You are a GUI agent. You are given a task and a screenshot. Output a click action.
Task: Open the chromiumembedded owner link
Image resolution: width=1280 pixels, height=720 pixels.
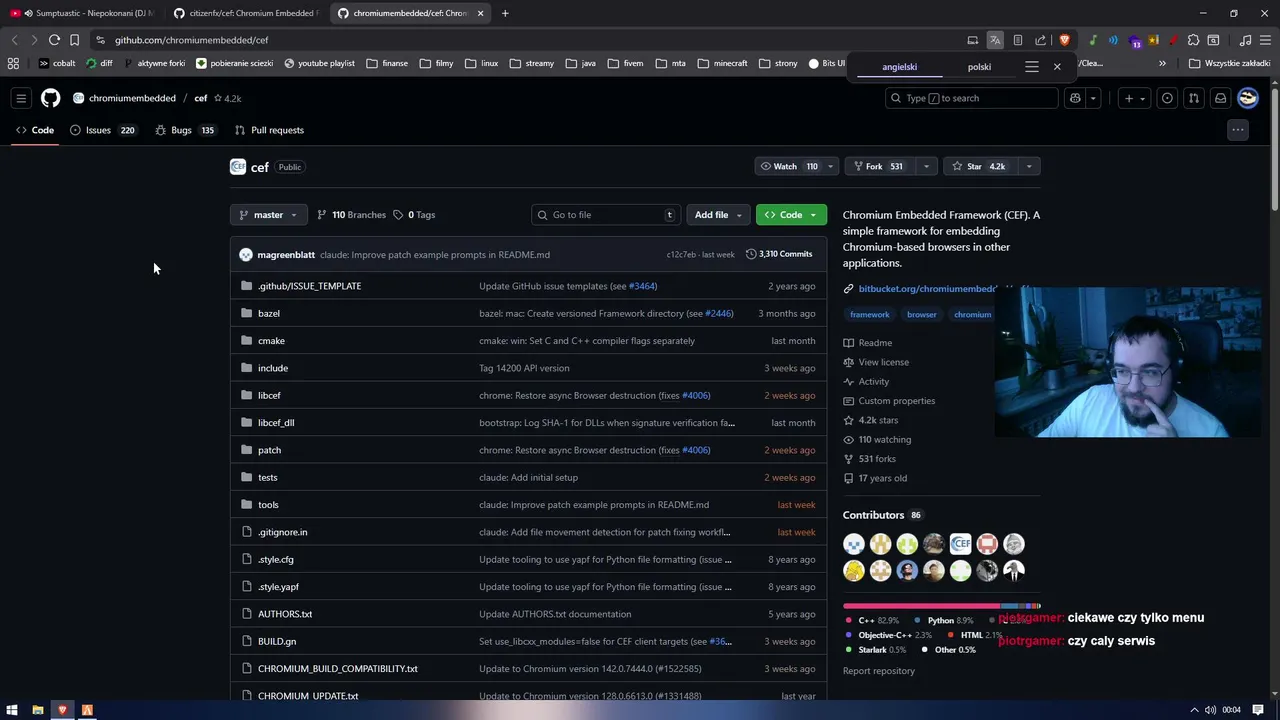pos(132,98)
